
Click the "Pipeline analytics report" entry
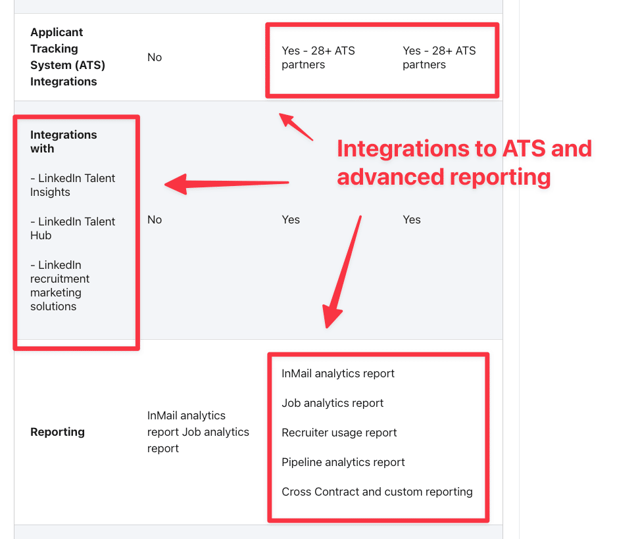click(x=343, y=462)
